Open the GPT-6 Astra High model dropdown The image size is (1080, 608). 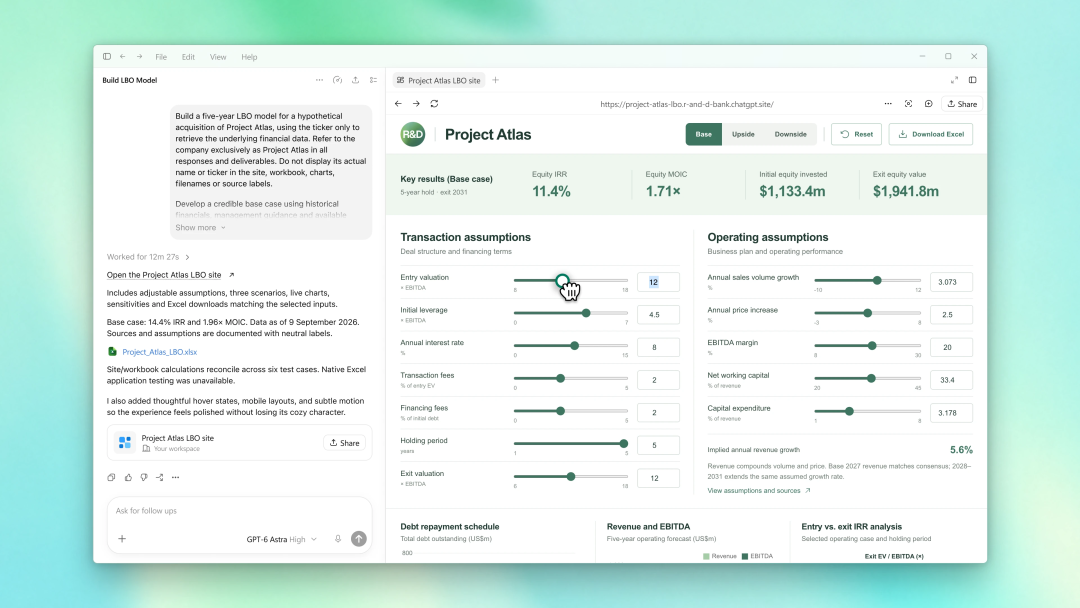pos(281,539)
